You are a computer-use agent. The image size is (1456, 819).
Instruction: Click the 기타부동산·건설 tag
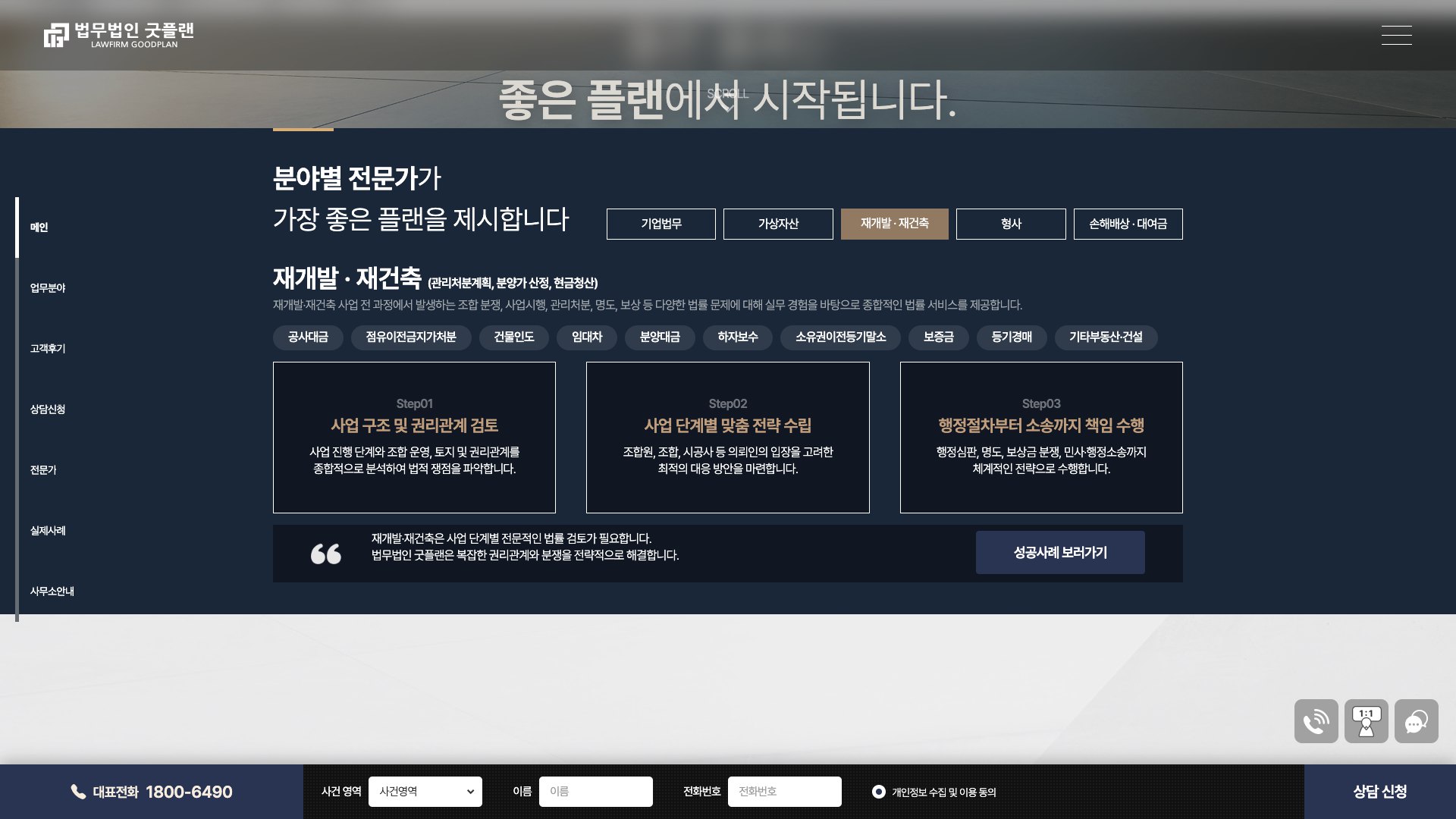pyautogui.click(x=1106, y=337)
